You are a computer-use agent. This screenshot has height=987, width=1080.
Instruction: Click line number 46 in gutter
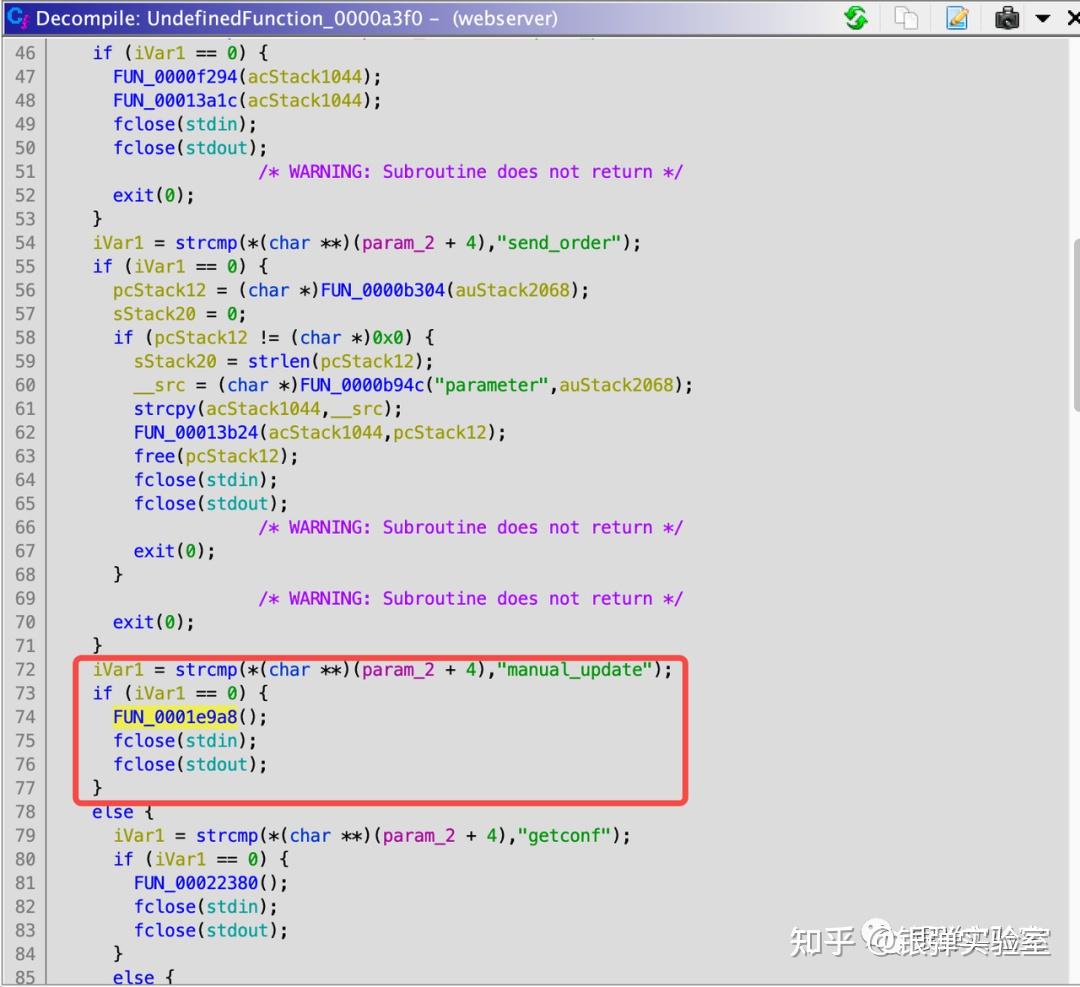(25, 53)
